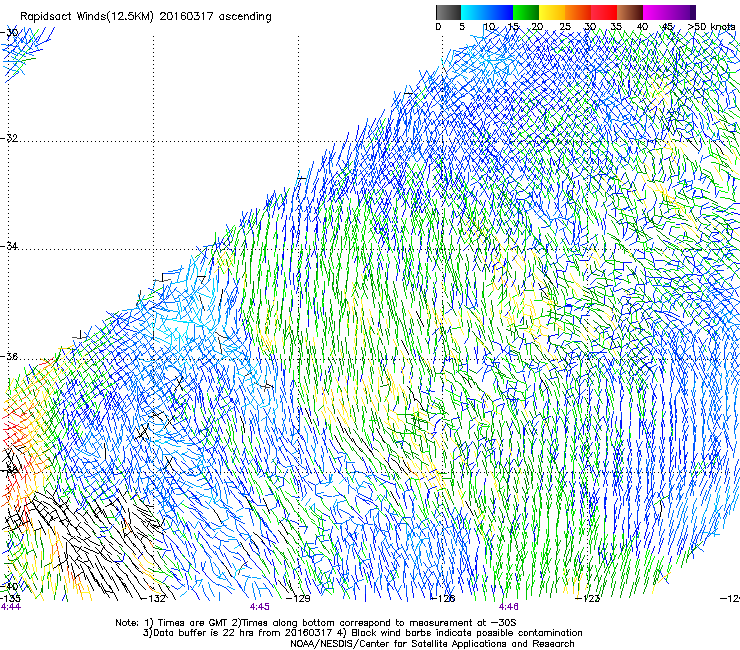Click the cyan 5–10 knots color segment

point(474,12)
